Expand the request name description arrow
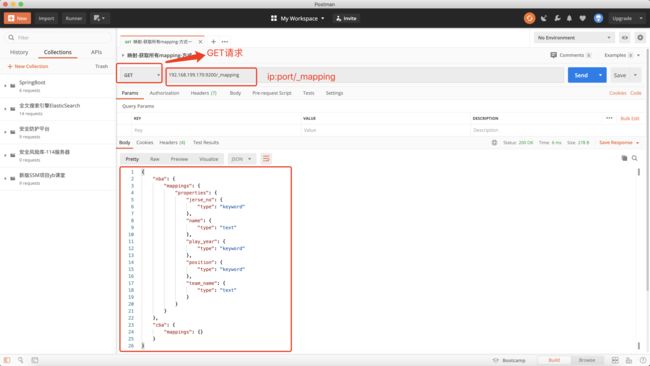The width and height of the screenshot is (650, 366). [123, 55]
